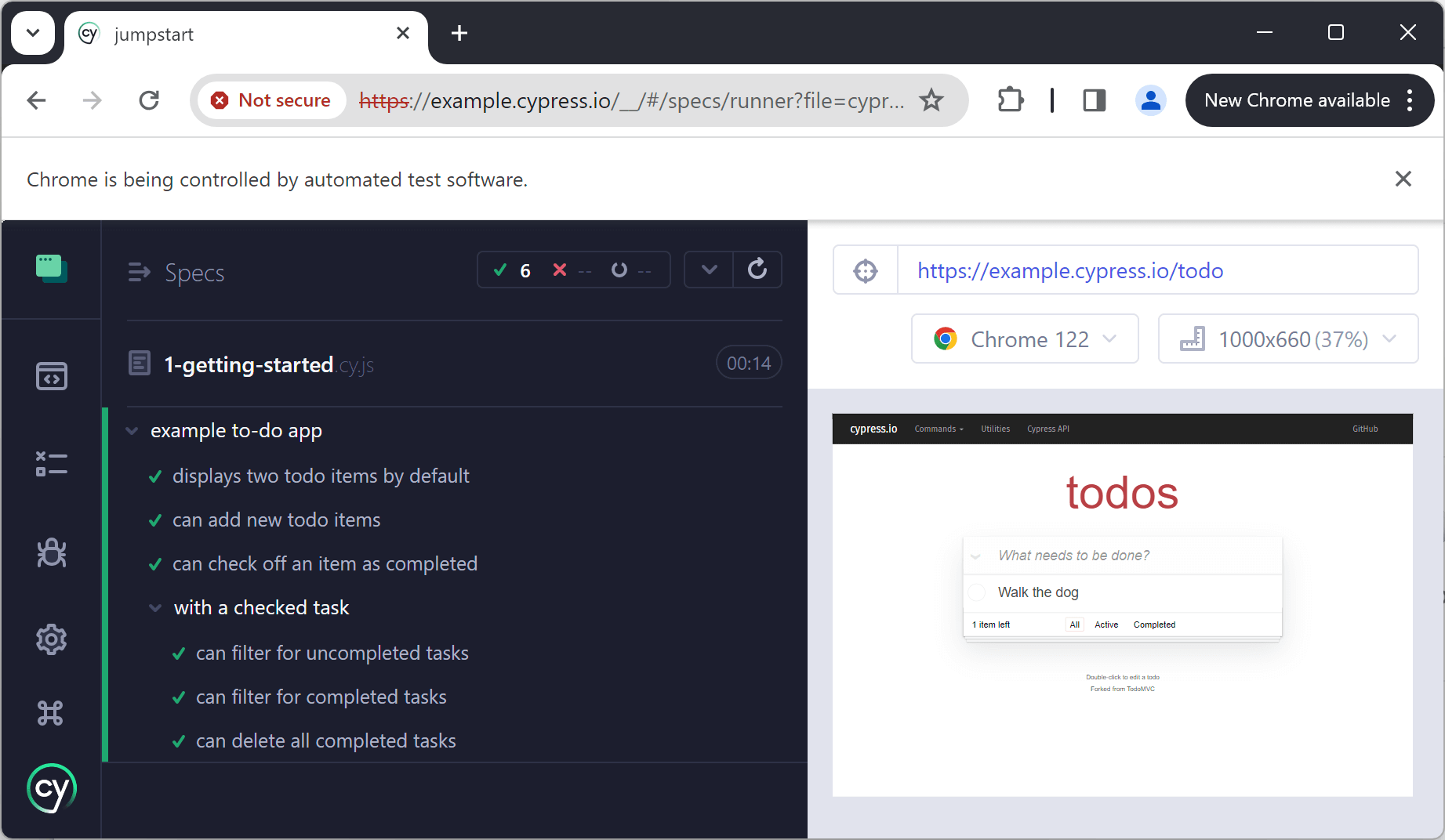
Task: Select the Completed filter in todos
Action: 1154,625
